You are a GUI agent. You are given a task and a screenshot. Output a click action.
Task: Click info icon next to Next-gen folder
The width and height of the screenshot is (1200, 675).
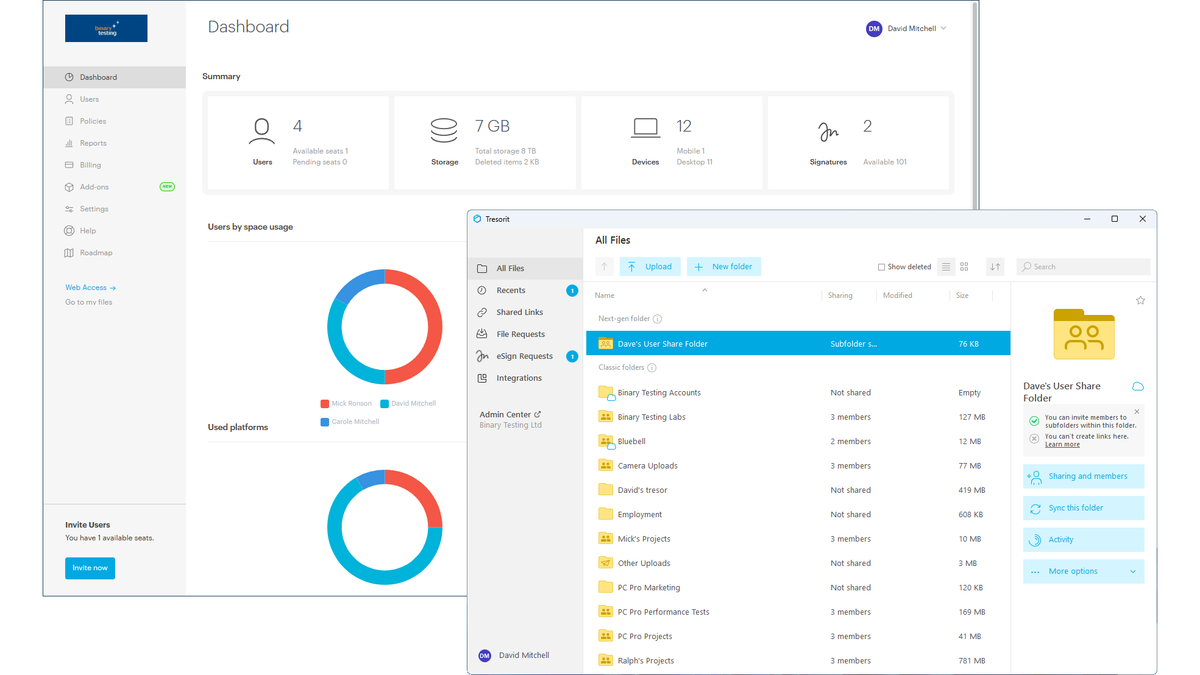pyautogui.click(x=657, y=319)
